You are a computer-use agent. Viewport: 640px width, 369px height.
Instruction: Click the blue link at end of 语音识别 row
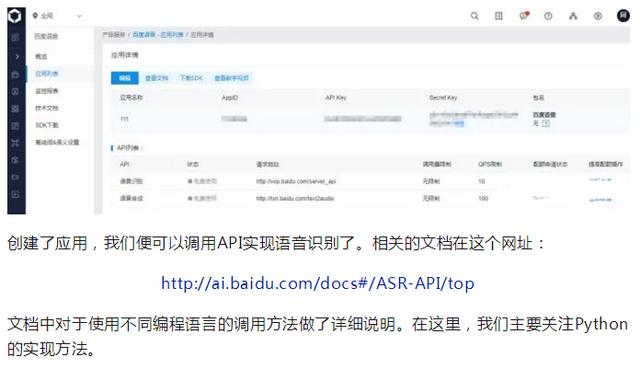pyautogui.click(x=600, y=180)
